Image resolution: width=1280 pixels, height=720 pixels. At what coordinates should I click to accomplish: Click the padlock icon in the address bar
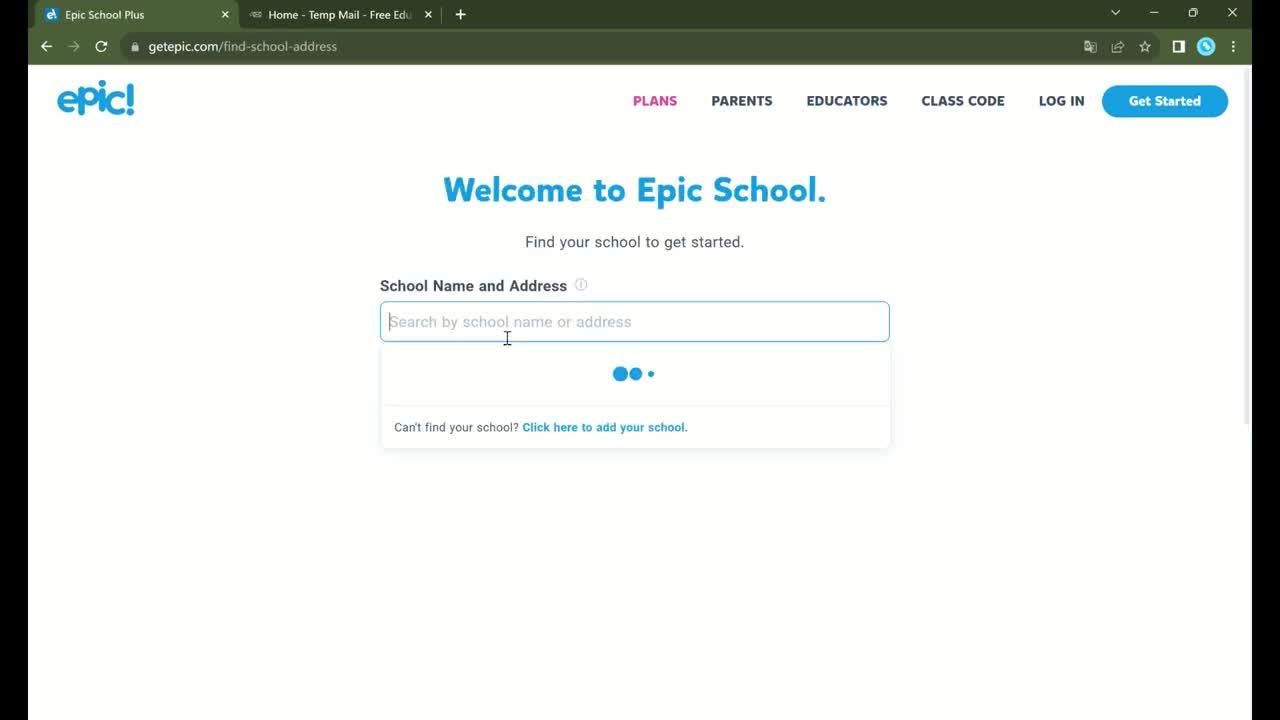[x=134, y=46]
